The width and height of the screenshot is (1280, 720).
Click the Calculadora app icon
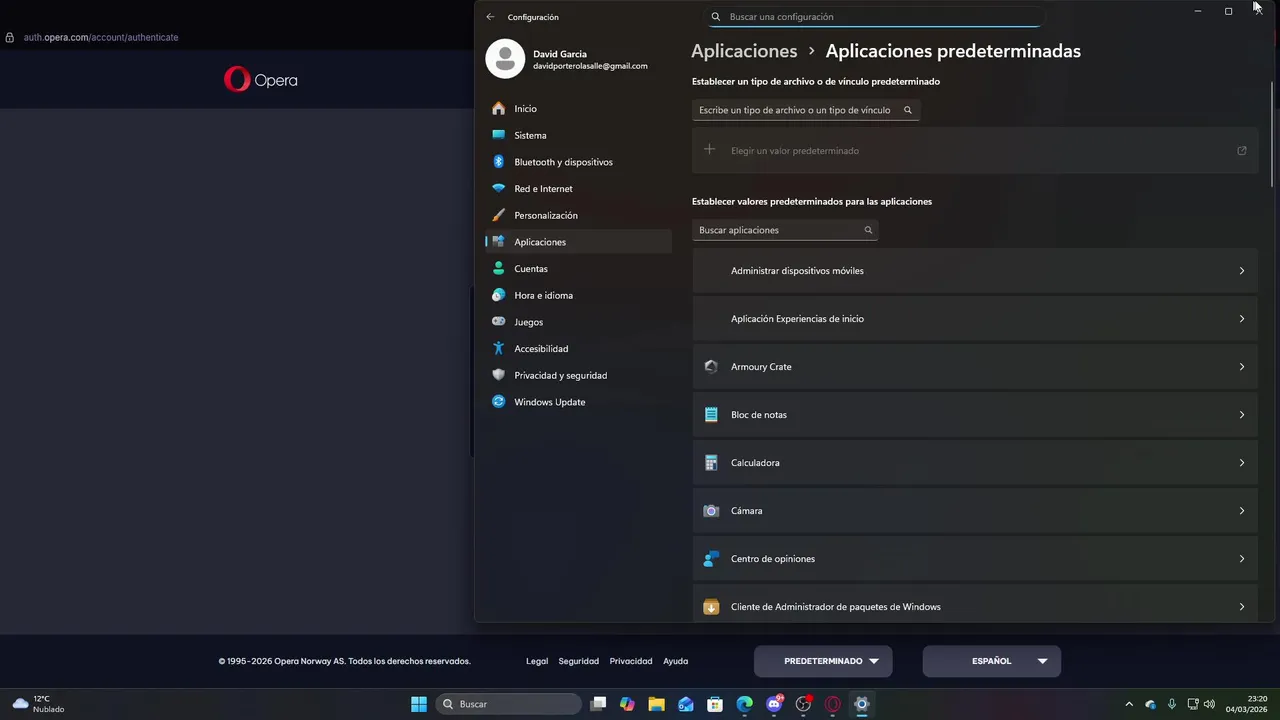[x=711, y=463]
